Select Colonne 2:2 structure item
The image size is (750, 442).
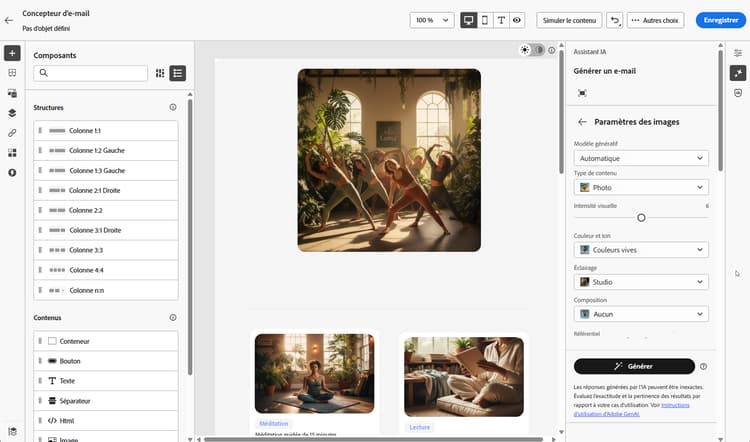click(x=106, y=210)
